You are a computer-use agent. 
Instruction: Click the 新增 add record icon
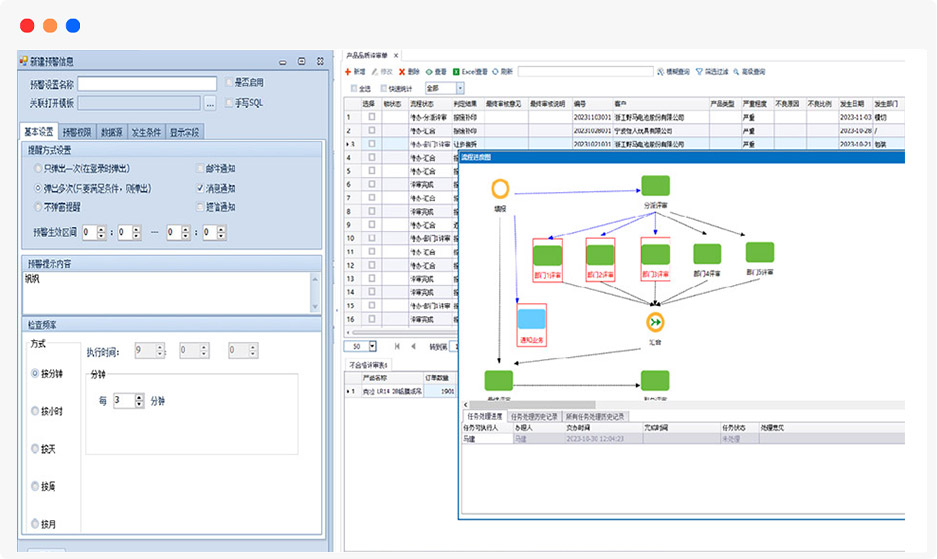coord(349,72)
